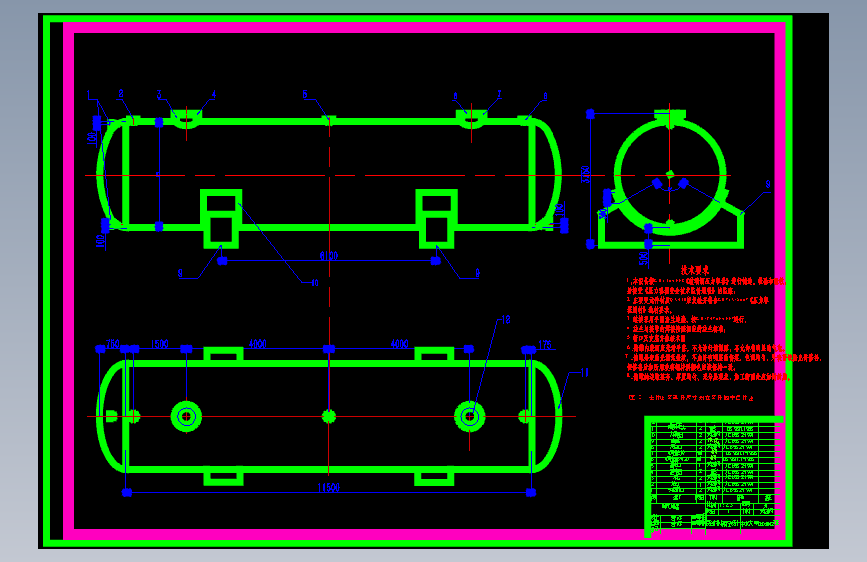Select the green title block parts table
This screenshot has width=867, height=562.
coord(713,476)
